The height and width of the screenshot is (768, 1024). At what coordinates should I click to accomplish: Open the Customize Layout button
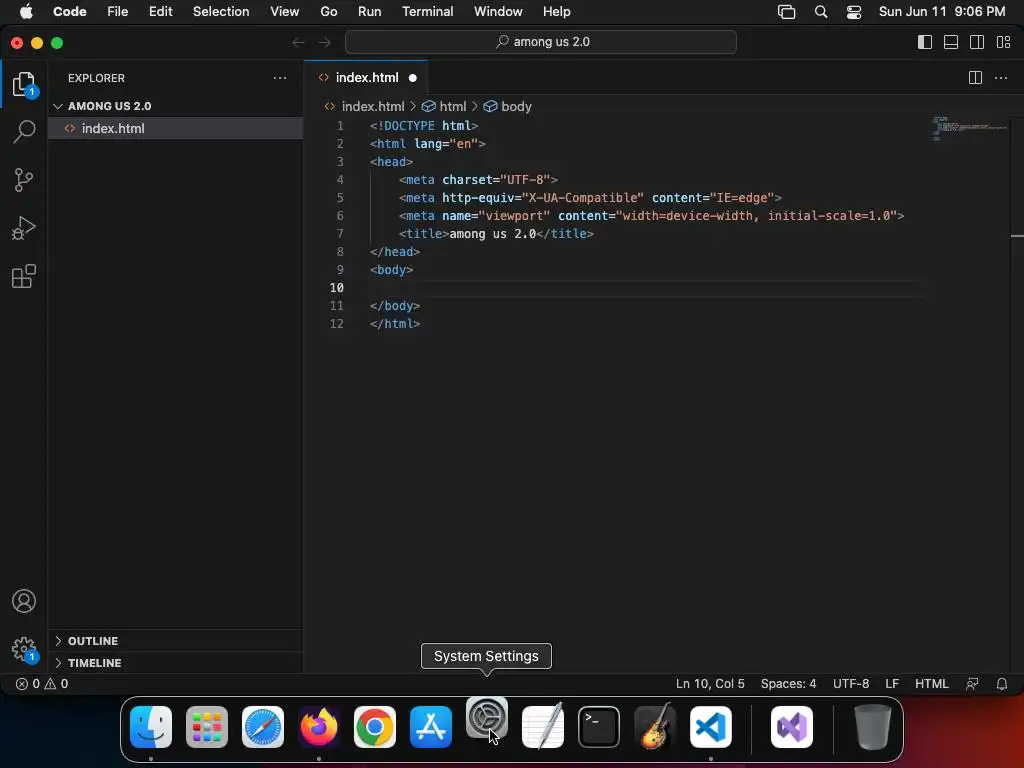pyautogui.click(x=1004, y=42)
